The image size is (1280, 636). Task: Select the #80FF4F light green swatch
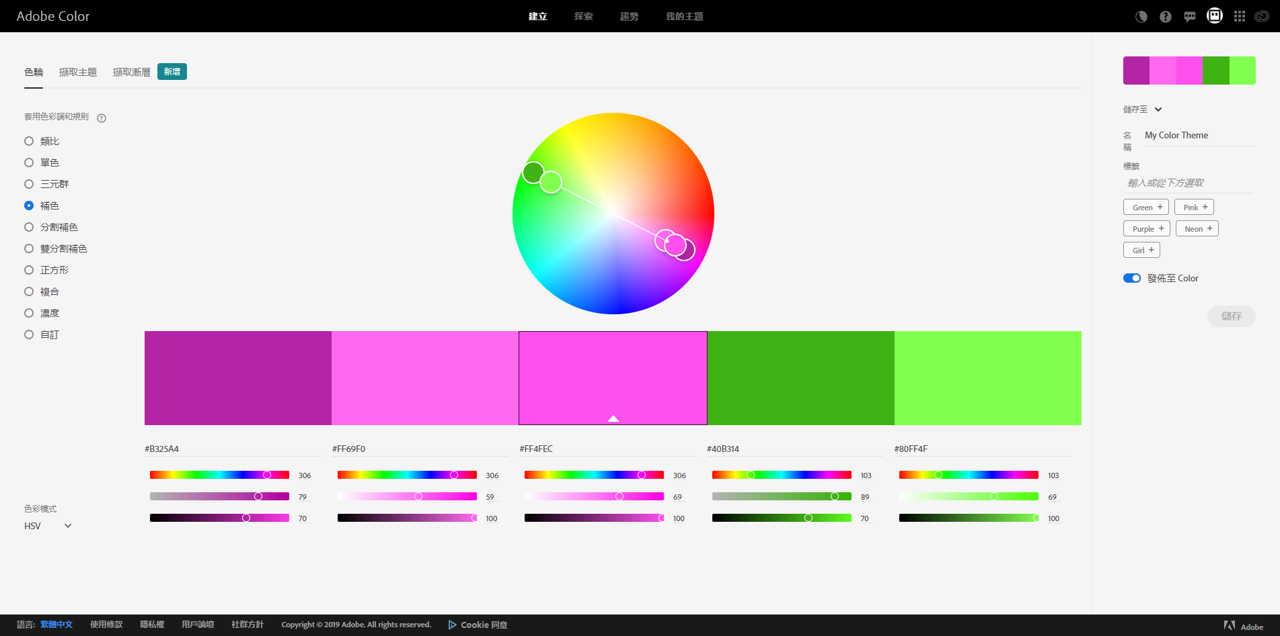[988, 378]
